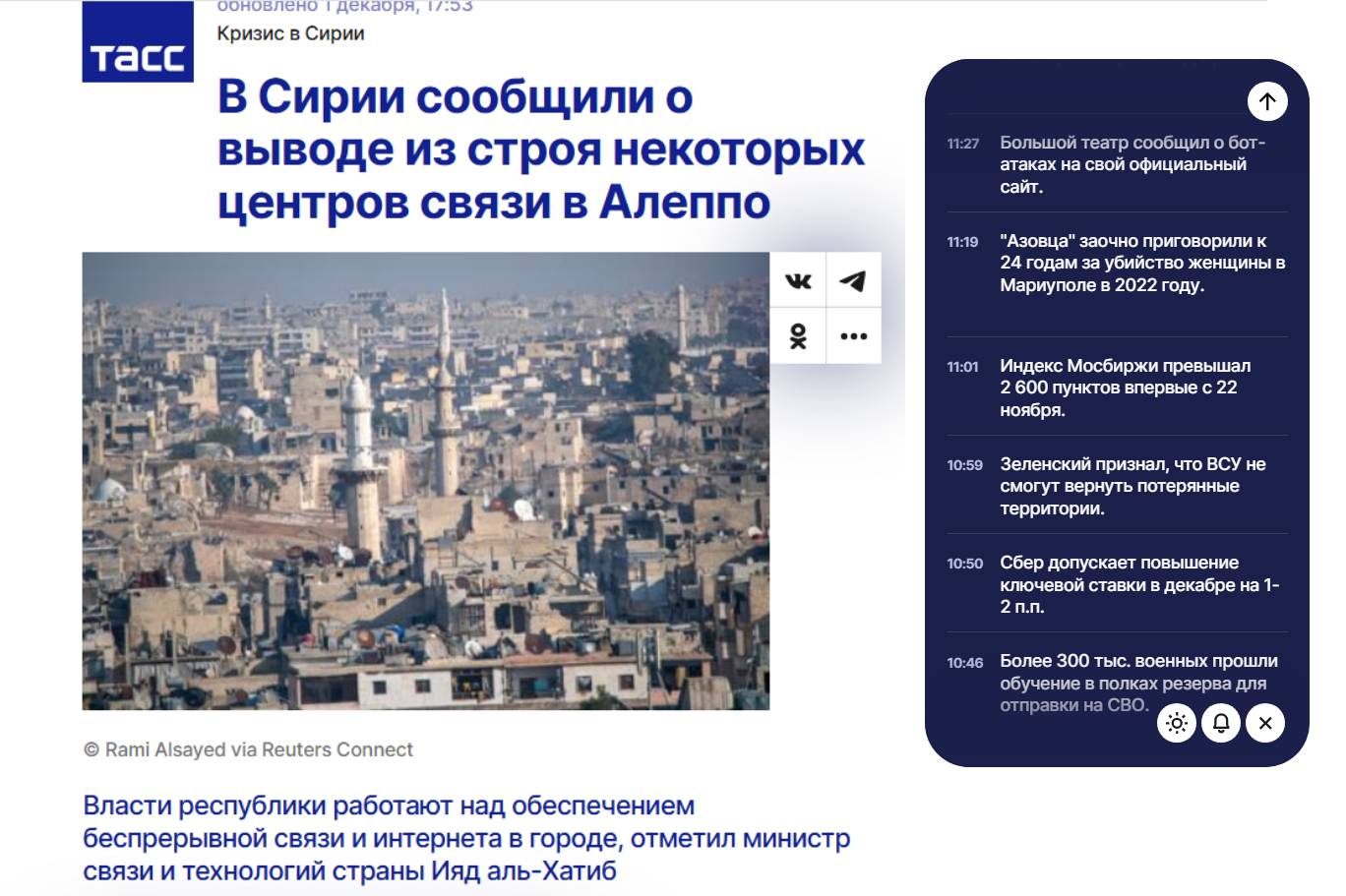This screenshot has height=896, width=1346.
Task: Click the TASS logo
Action: [138, 41]
